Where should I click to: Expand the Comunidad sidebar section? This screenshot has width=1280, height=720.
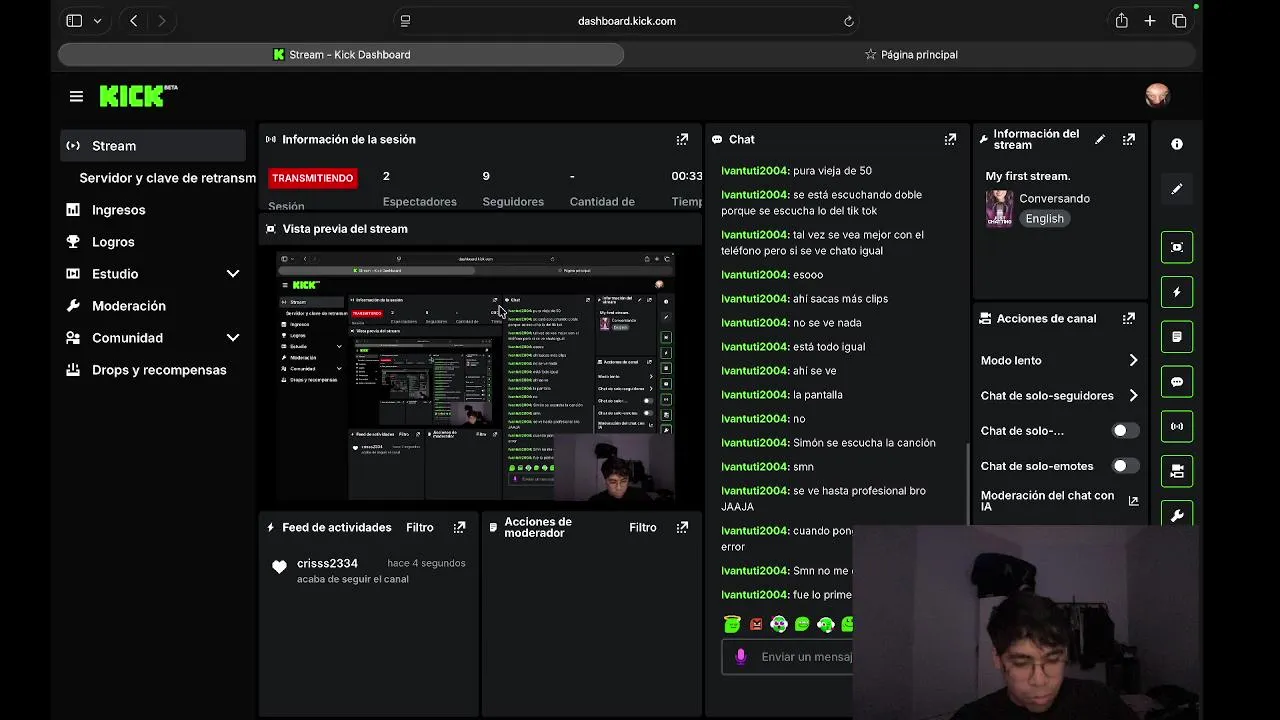[x=233, y=338]
